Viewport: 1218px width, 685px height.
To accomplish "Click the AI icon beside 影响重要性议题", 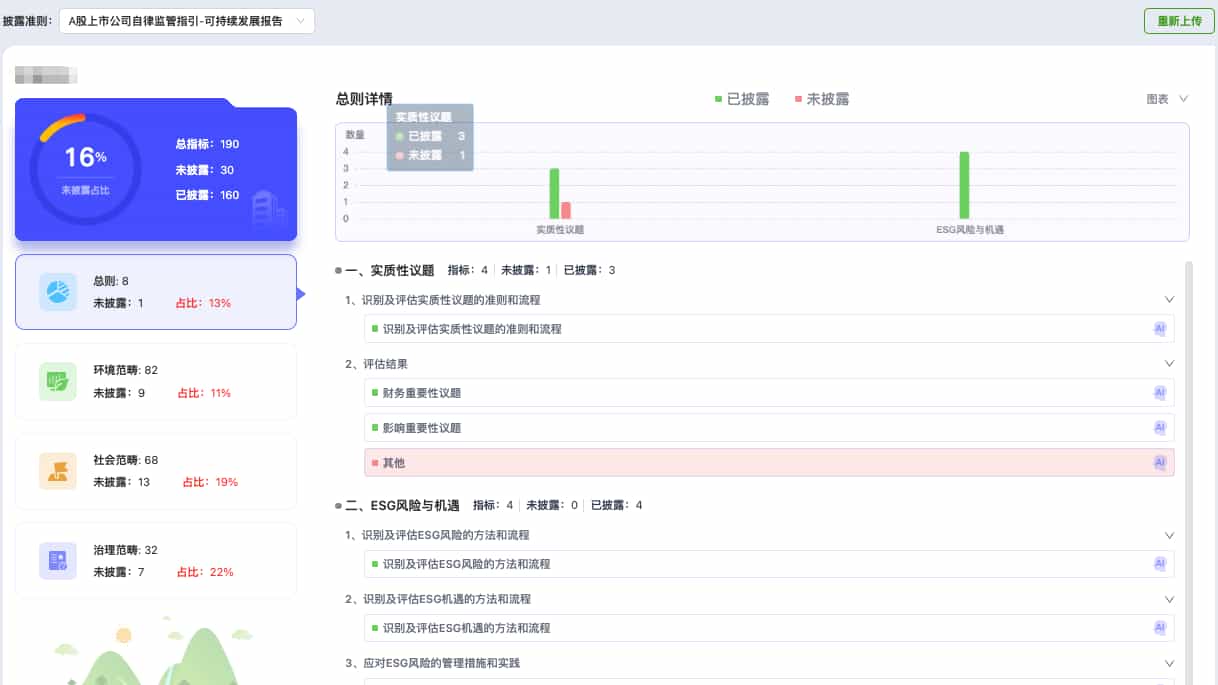I will [1160, 427].
